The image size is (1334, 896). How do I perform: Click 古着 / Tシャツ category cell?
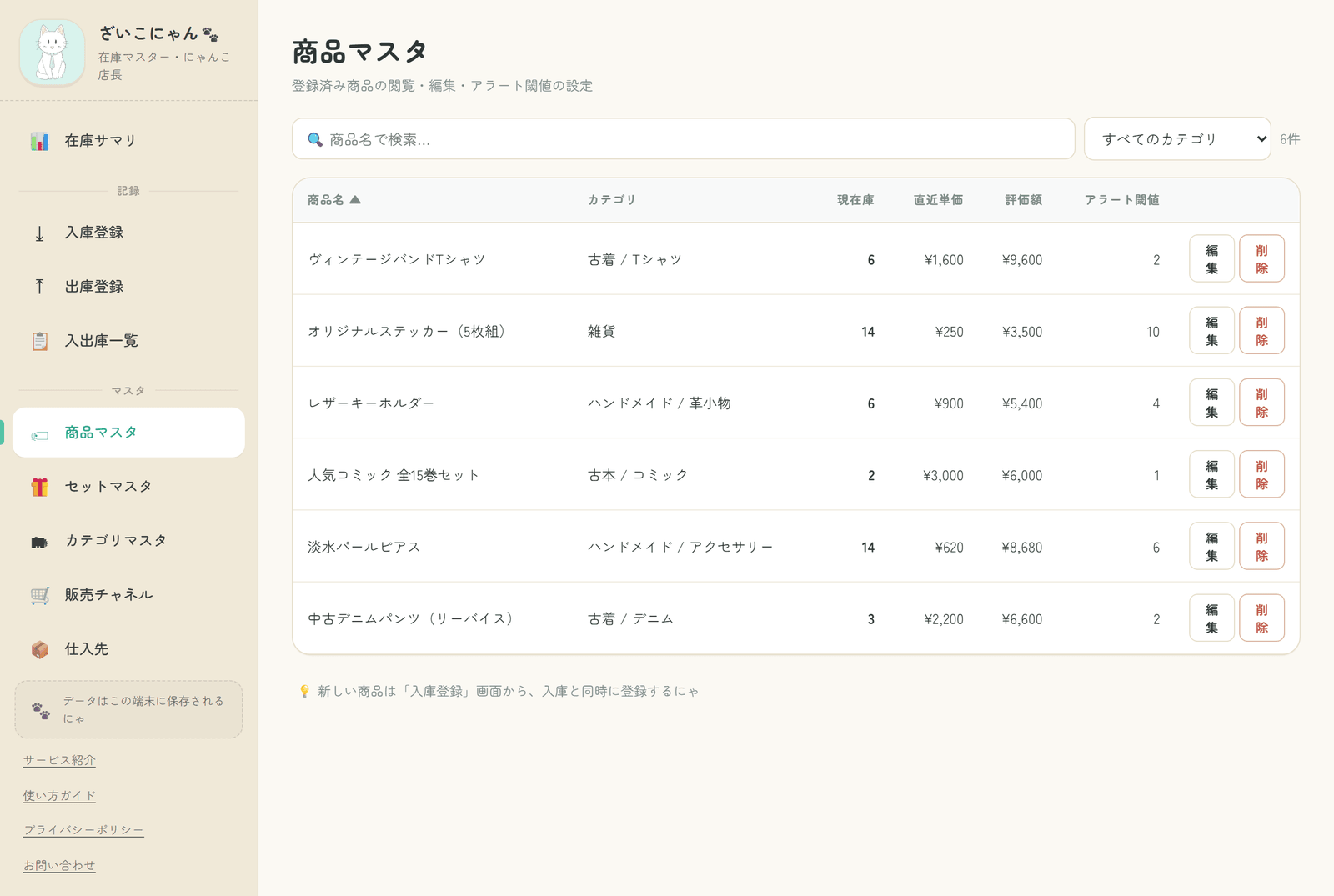635,260
